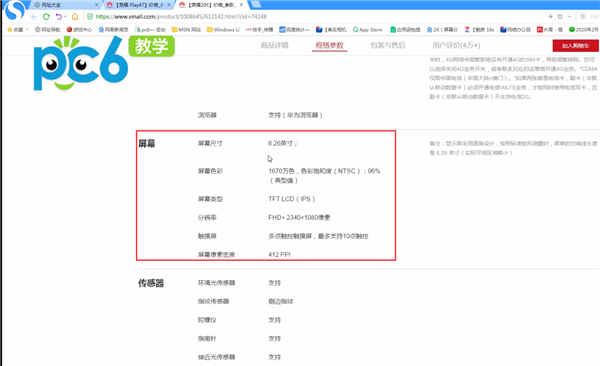Viewport: 600px width, 366px height.
Task: Click the purple undo/restore icon
Action: pyautogui.click(x=59, y=16)
